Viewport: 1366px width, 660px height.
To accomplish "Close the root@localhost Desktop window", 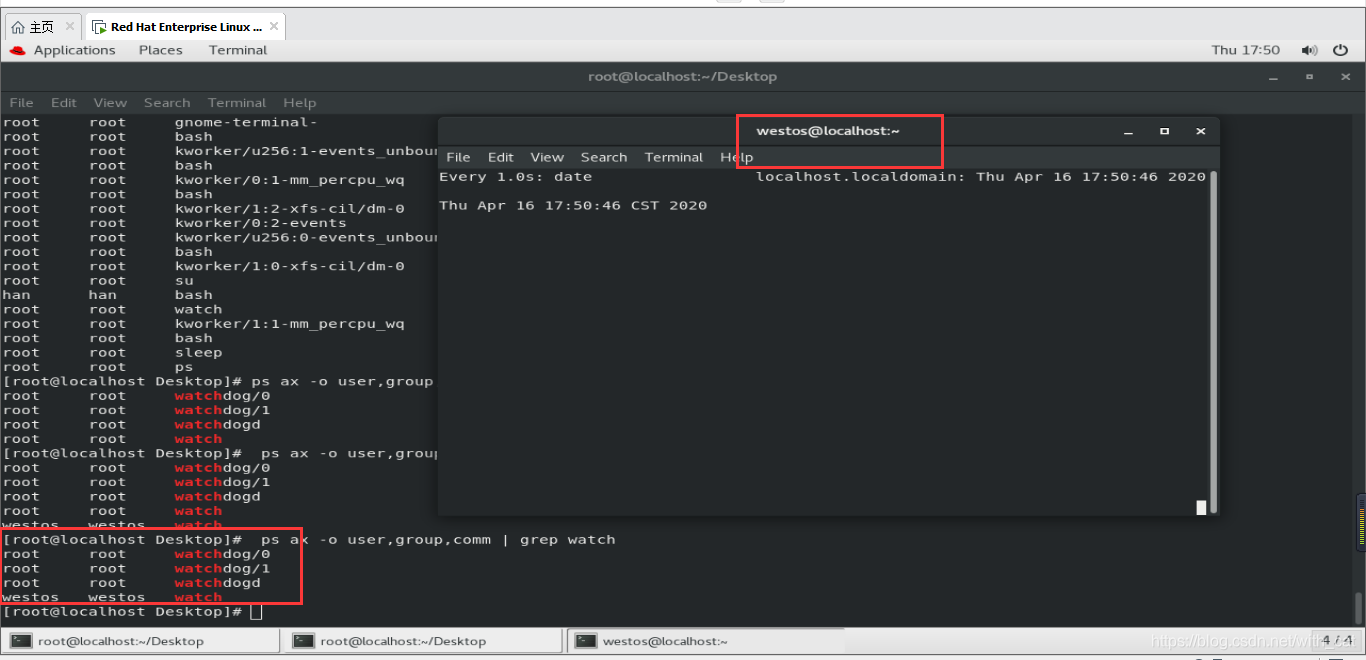I will pos(1344,76).
